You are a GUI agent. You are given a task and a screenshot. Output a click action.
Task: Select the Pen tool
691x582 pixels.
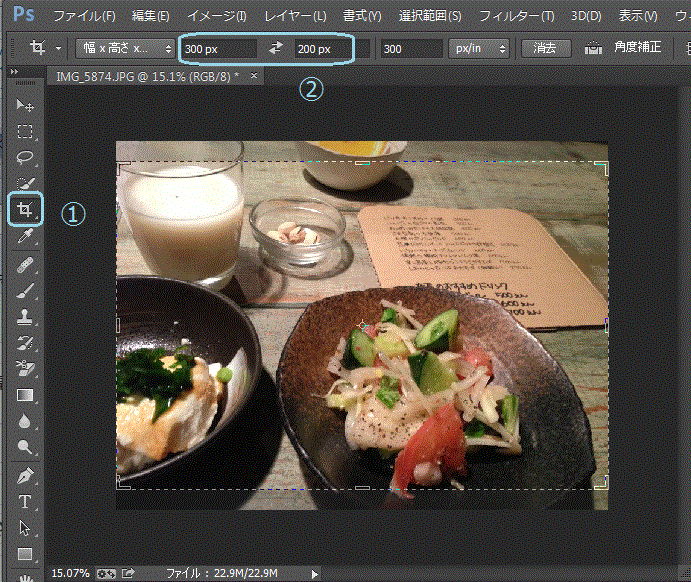(x=25, y=476)
